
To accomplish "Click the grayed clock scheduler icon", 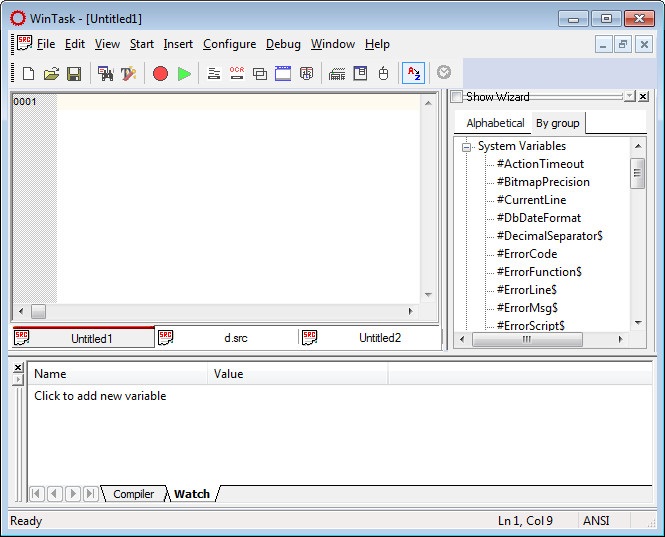I will (x=444, y=72).
